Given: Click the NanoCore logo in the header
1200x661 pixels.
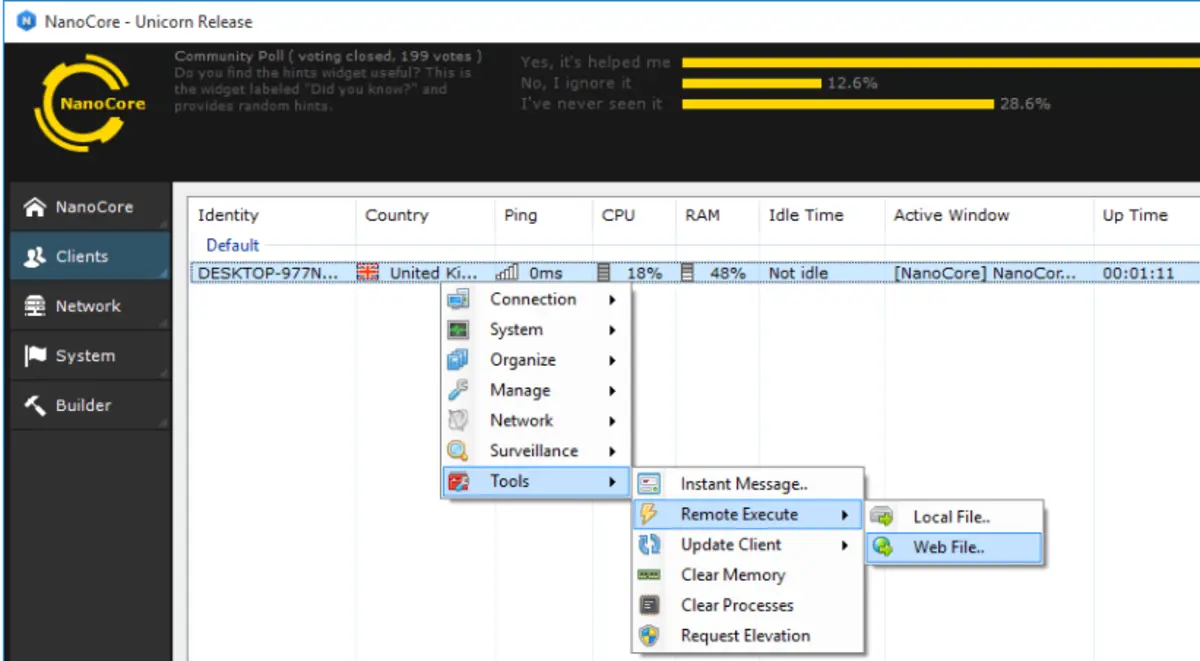Looking at the screenshot, I should tap(90, 103).
